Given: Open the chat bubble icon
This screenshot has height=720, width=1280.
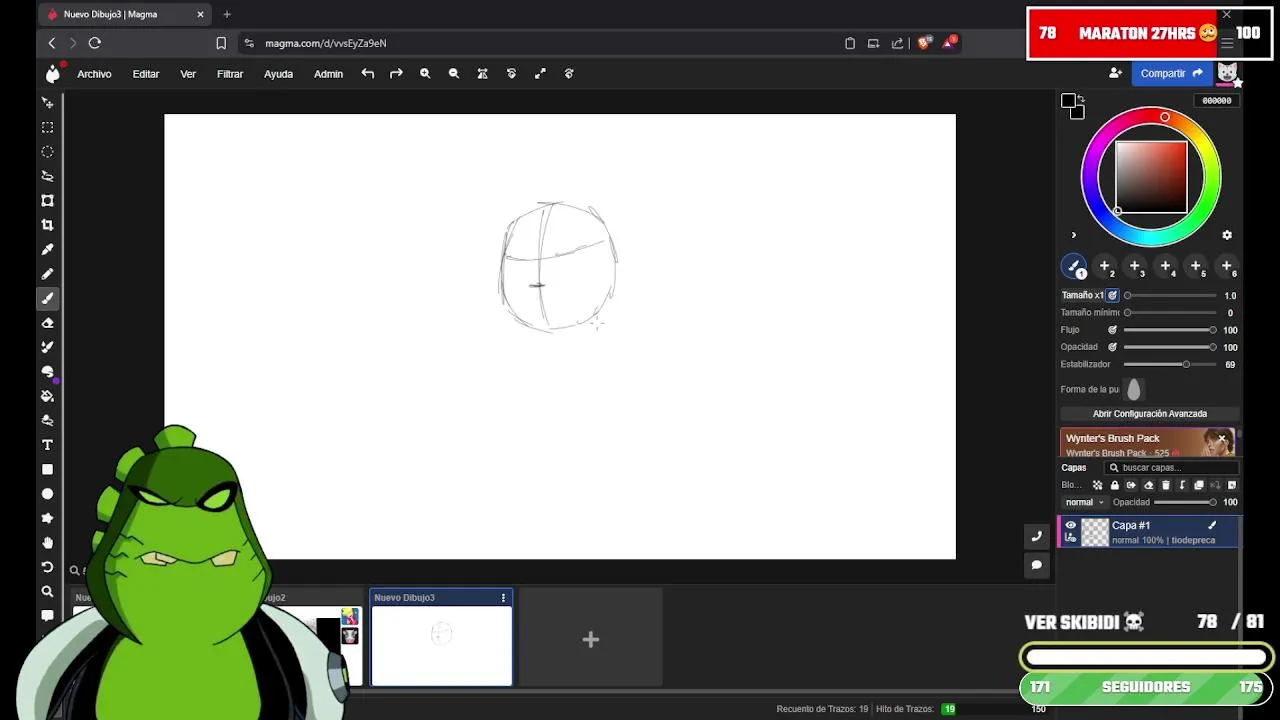Looking at the screenshot, I should (1037, 565).
